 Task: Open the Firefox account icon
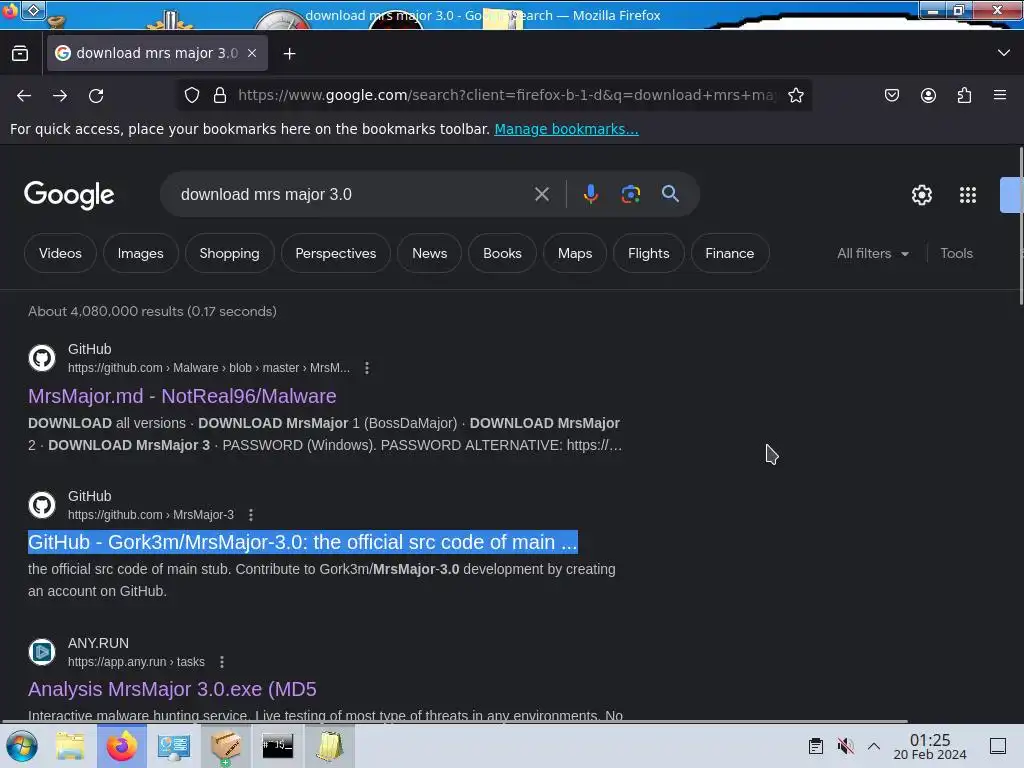928,95
